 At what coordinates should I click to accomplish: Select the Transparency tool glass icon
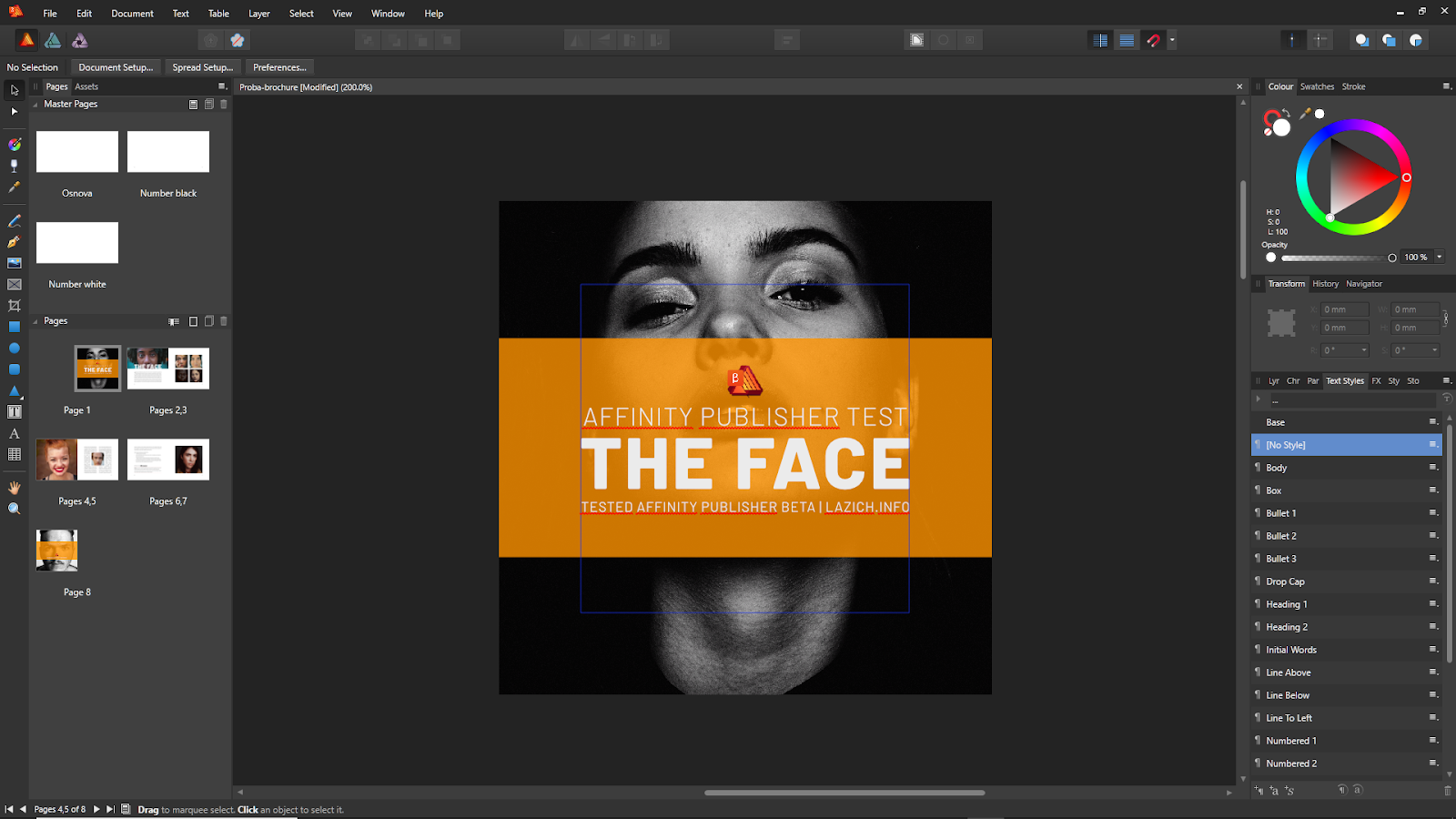coord(14,166)
